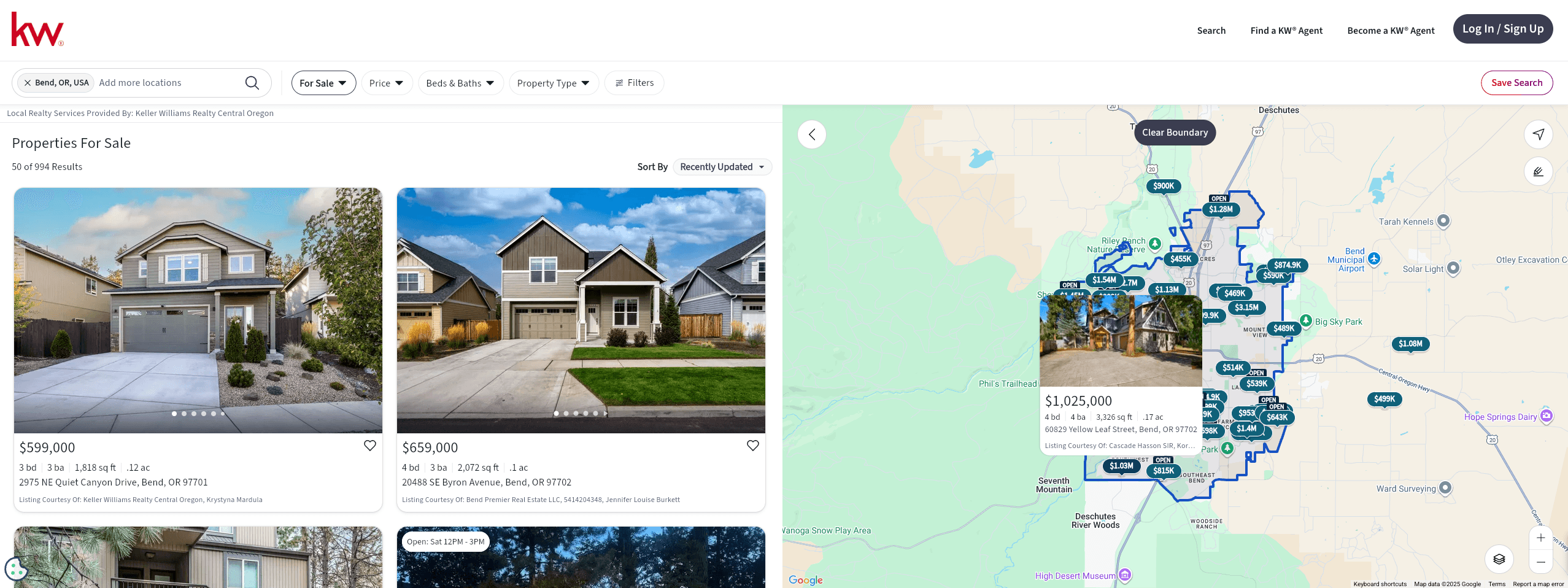Click Hope Springs Dairy map pin
The width and height of the screenshot is (1568, 588).
pos(1547,416)
